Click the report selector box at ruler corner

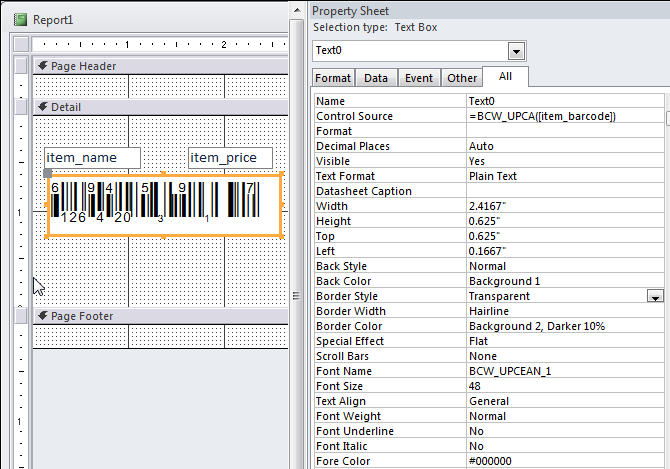pos(21,44)
